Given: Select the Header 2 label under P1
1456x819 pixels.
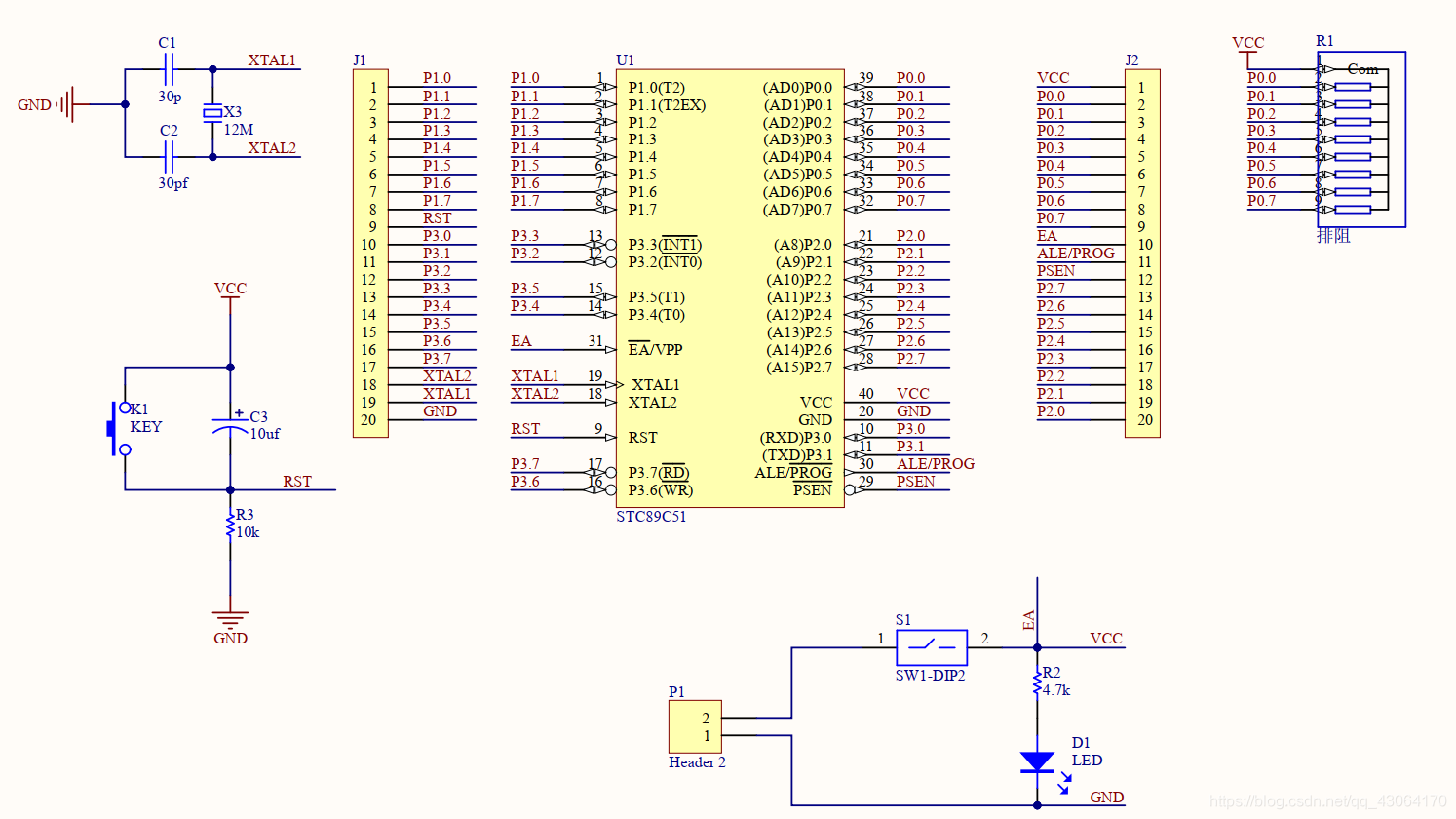Looking at the screenshot, I should pos(697,762).
